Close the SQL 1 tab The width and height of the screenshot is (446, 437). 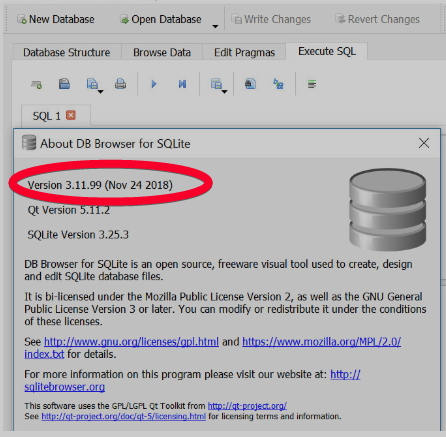(71, 115)
